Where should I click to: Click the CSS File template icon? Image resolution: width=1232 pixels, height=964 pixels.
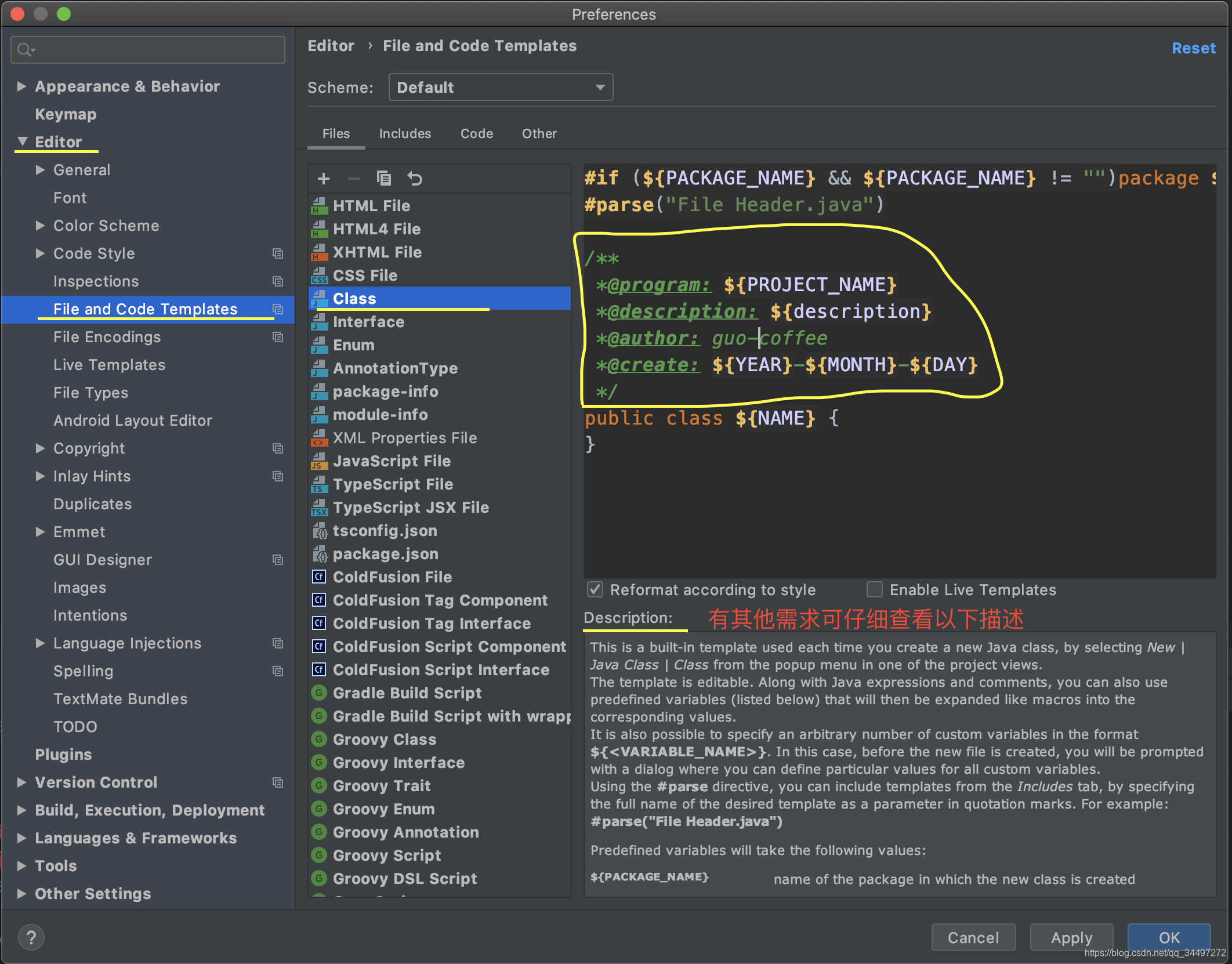[x=319, y=276]
